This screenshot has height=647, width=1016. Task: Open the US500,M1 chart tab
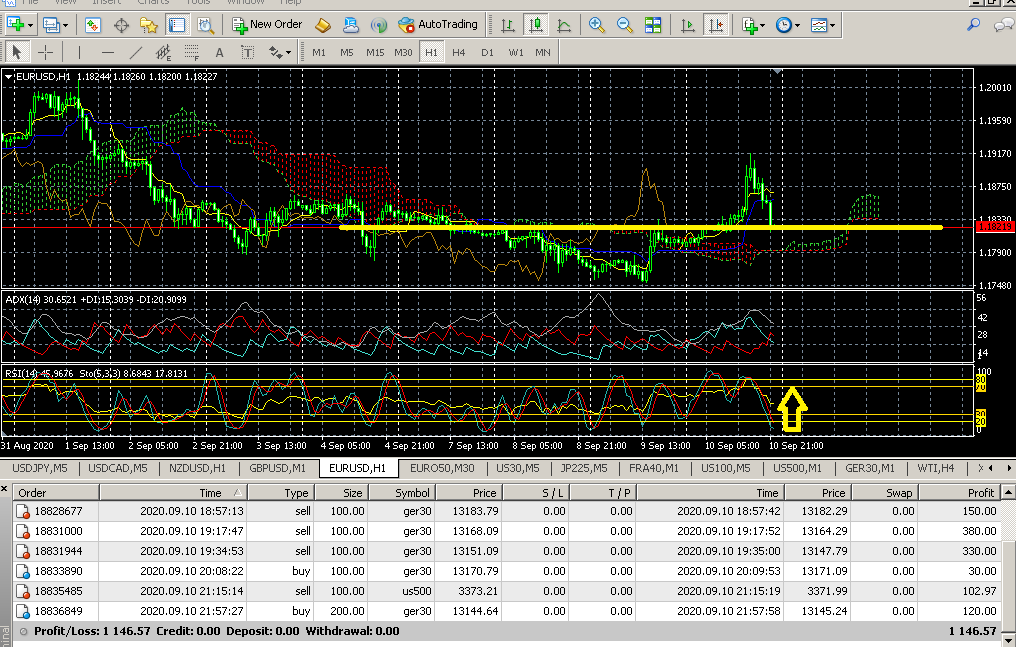coord(797,468)
